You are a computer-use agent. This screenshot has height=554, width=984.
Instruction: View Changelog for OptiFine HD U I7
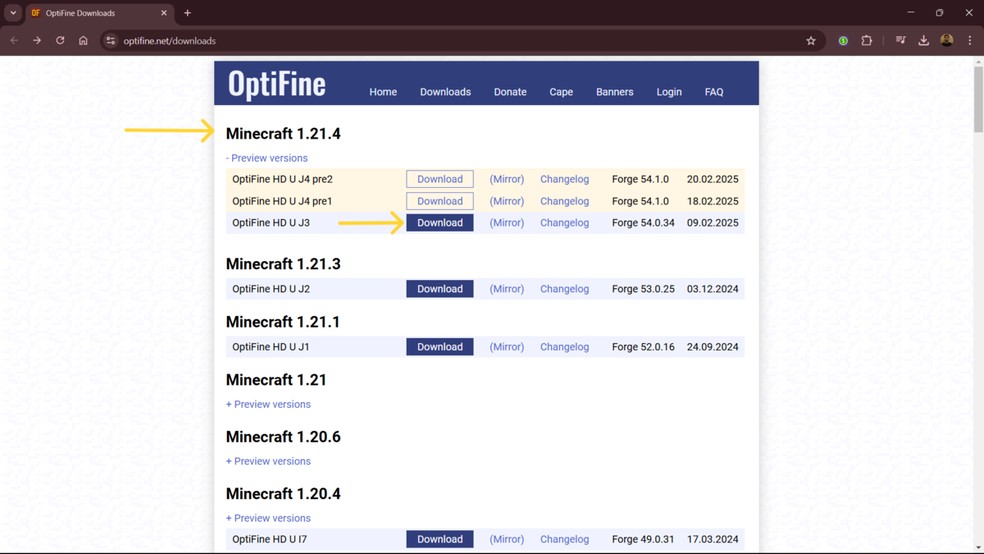[x=564, y=539]
